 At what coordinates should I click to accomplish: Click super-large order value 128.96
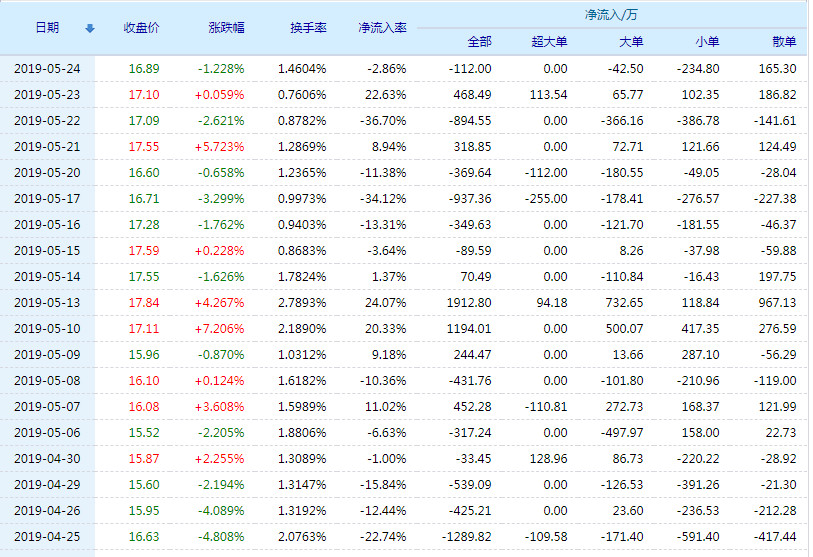(x=549, y=458)
